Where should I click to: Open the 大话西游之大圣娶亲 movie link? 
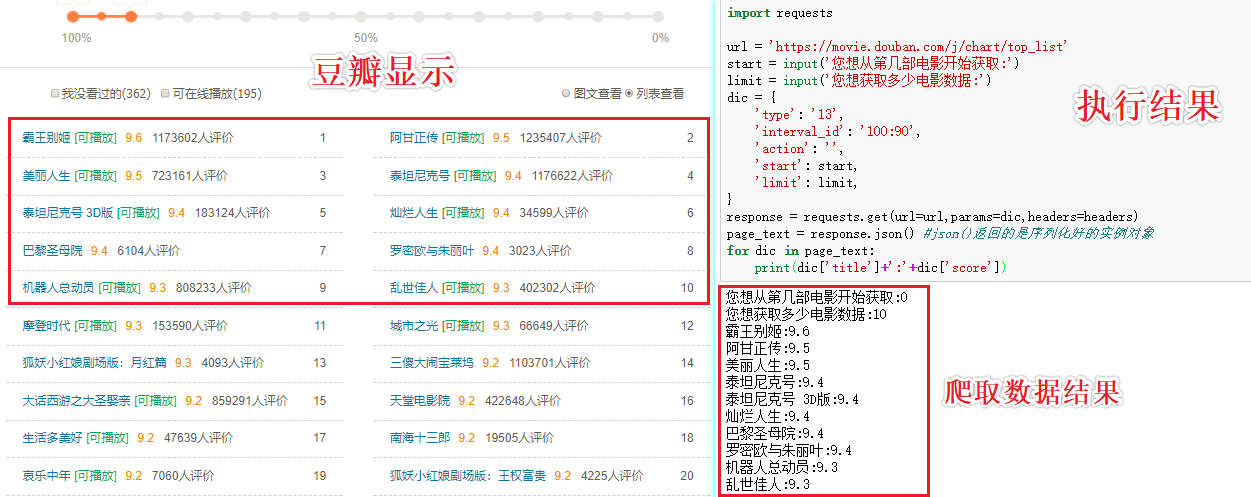77,401
